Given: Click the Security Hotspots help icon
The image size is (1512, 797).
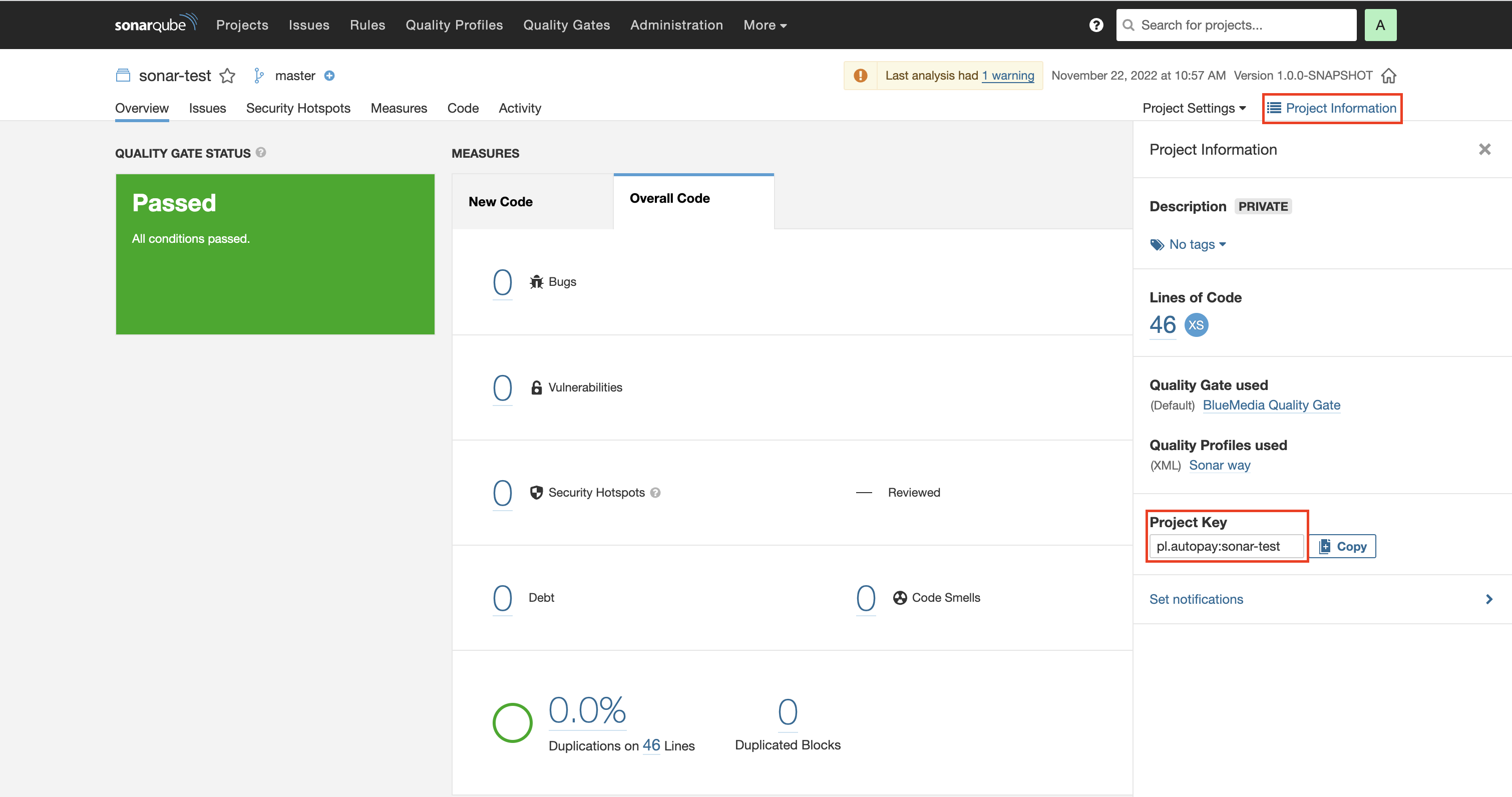Looking at the screenshot, I should coord(656,493).
